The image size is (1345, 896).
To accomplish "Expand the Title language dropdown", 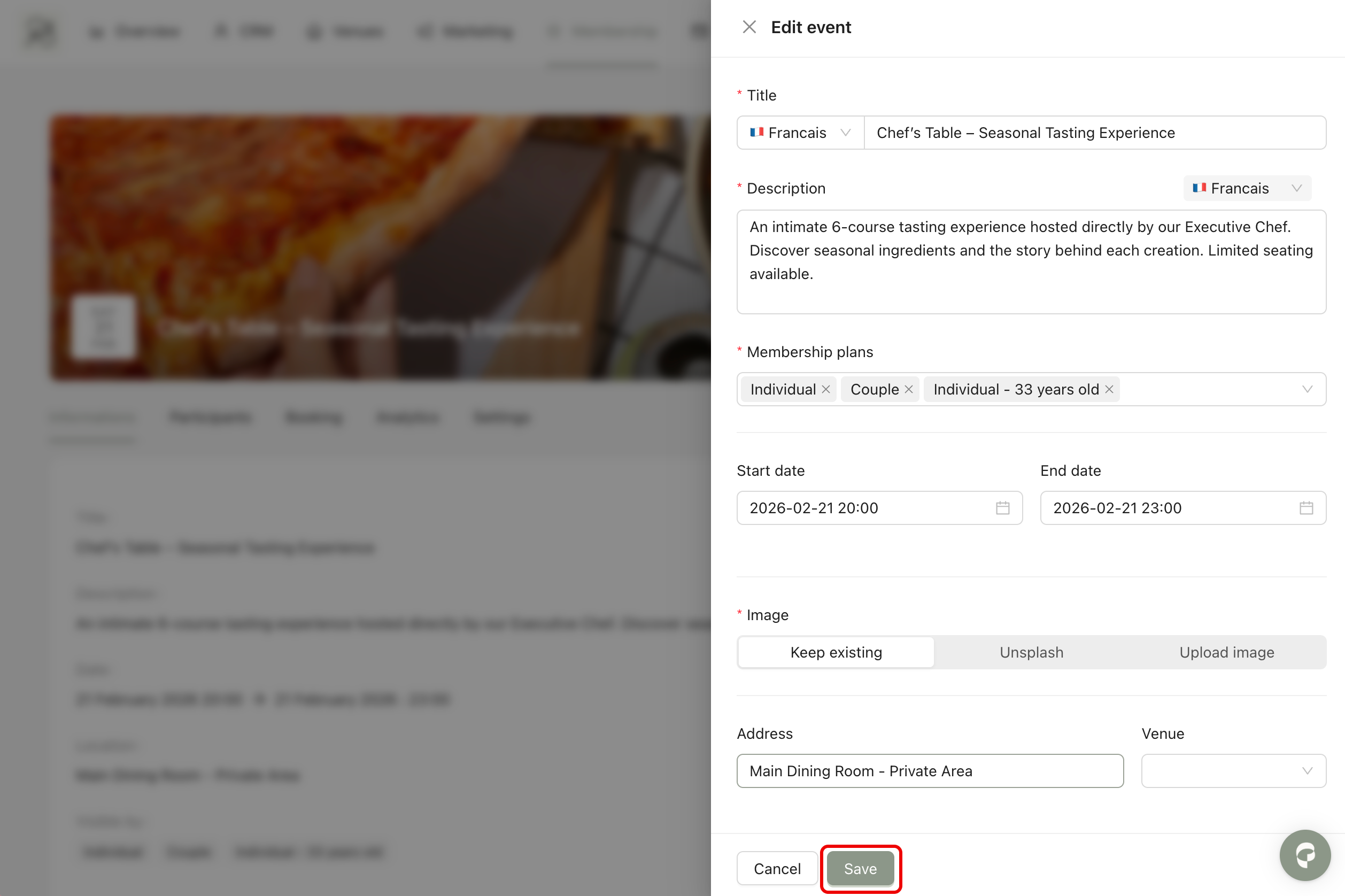I will pyautogui.click(x=800, y=133).
